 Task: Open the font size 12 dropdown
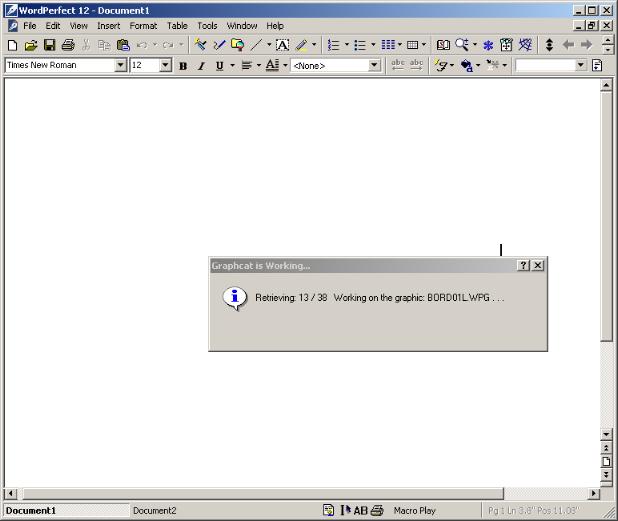166,65
